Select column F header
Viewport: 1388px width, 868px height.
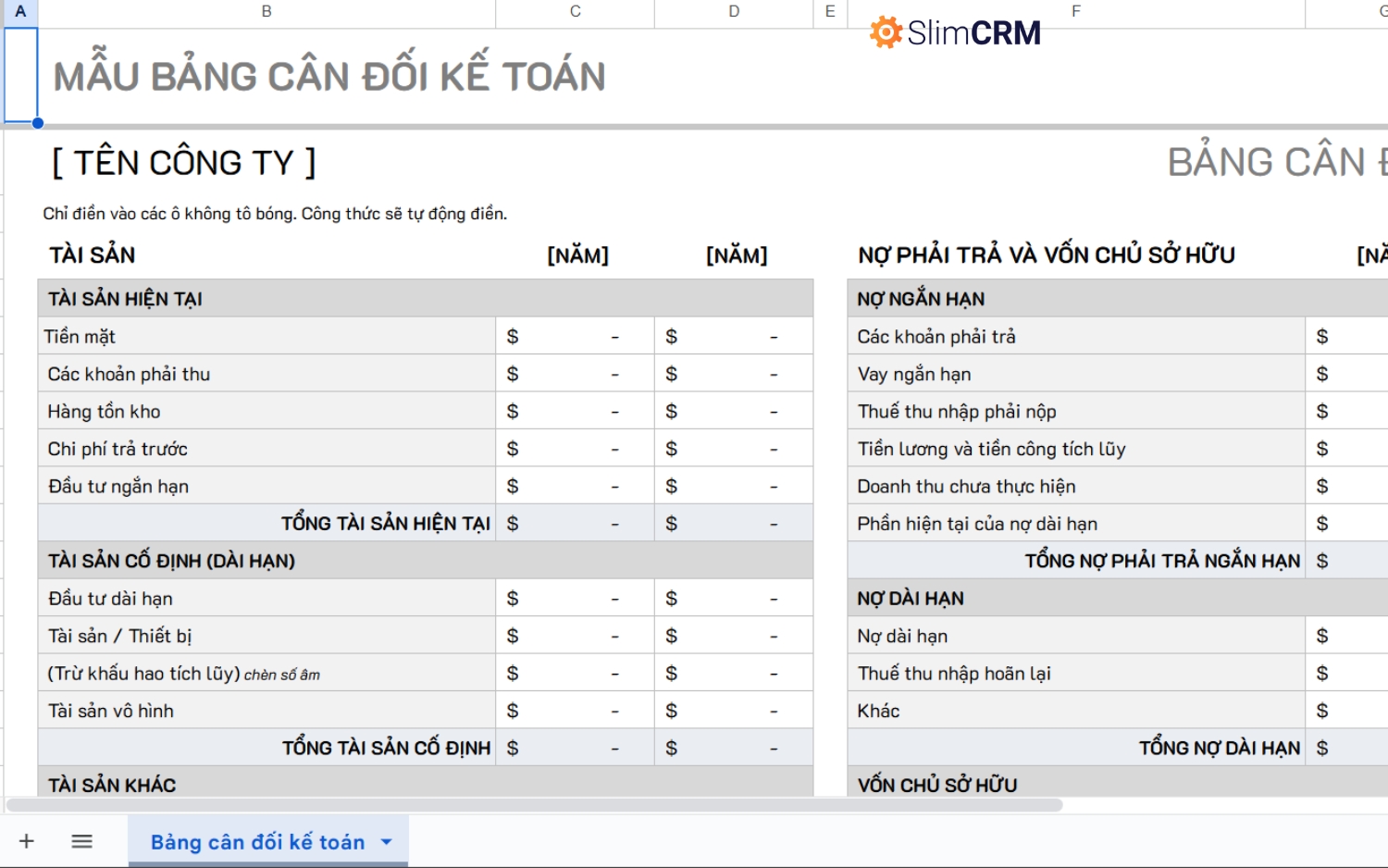[x=1076, y=12]
